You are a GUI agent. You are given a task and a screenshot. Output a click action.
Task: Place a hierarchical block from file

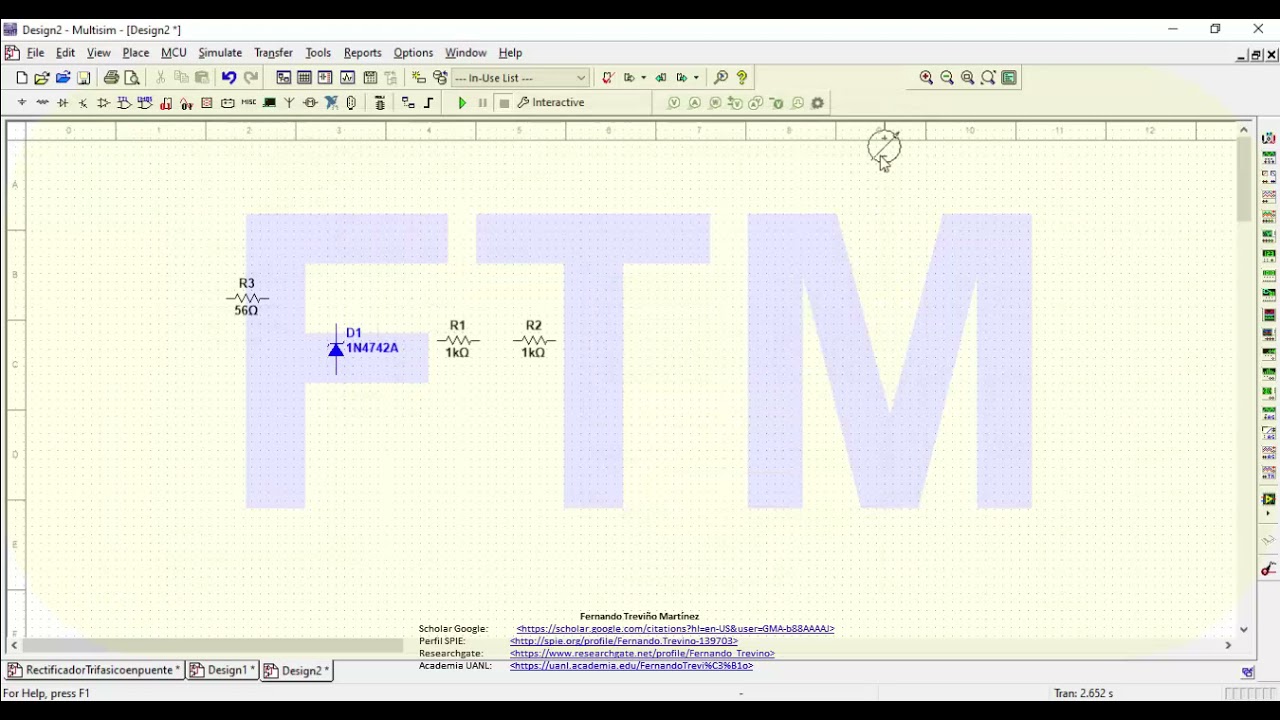pos(408,103)
